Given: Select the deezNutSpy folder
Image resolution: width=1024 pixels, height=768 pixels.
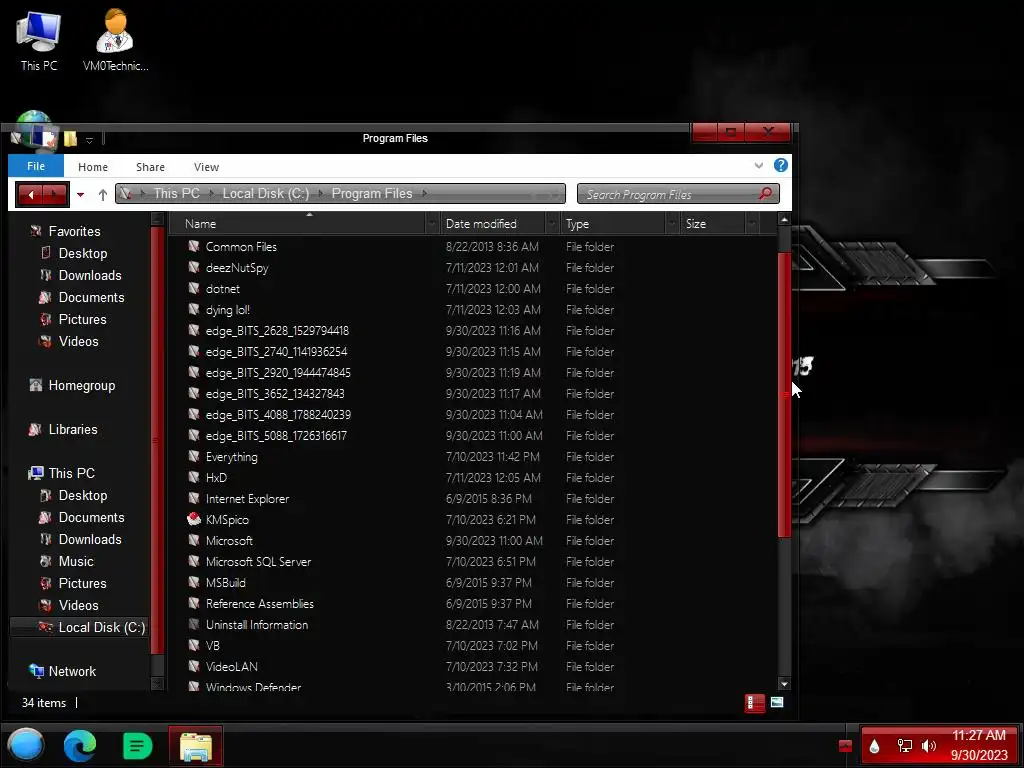Looking at the screenshot, I should [236, 268].
